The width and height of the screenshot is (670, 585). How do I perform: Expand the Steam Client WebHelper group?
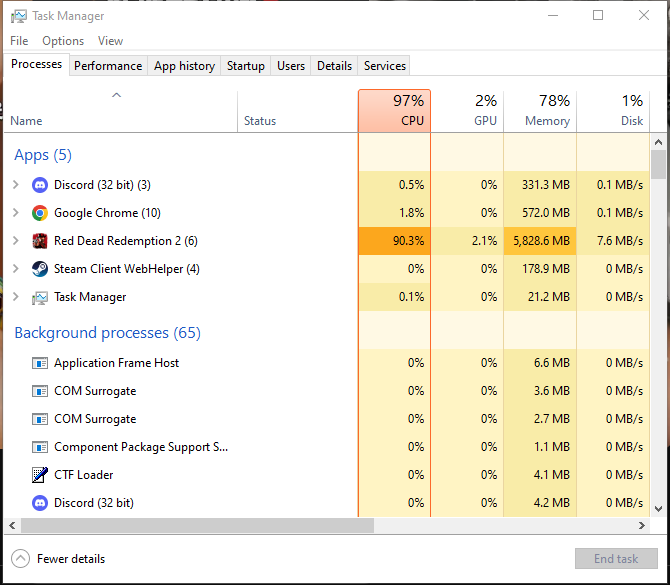click(x=16, y=268)
